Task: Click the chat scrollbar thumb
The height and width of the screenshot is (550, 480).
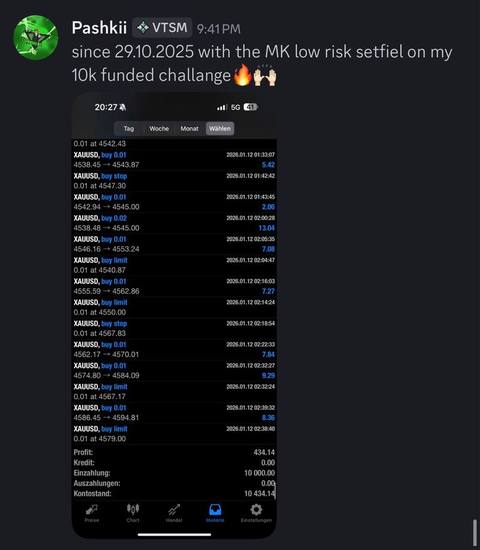Action: click(475, 532)
